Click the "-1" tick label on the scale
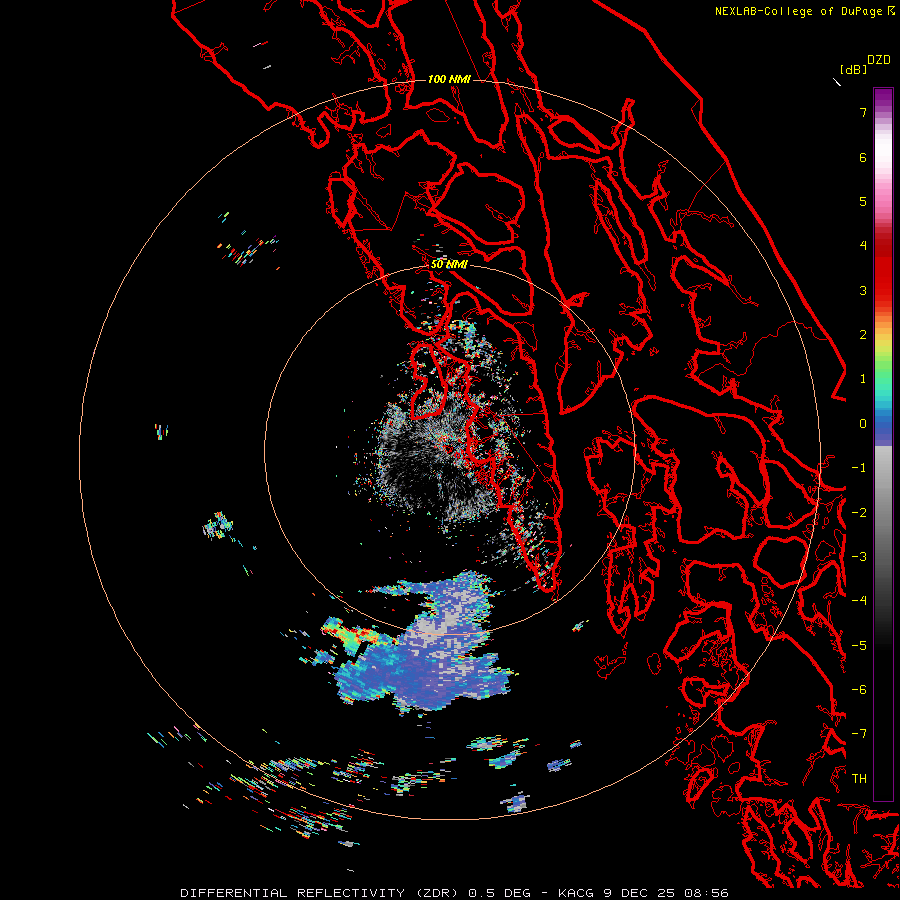The image size is (900, 900). (x=859, y=468)
